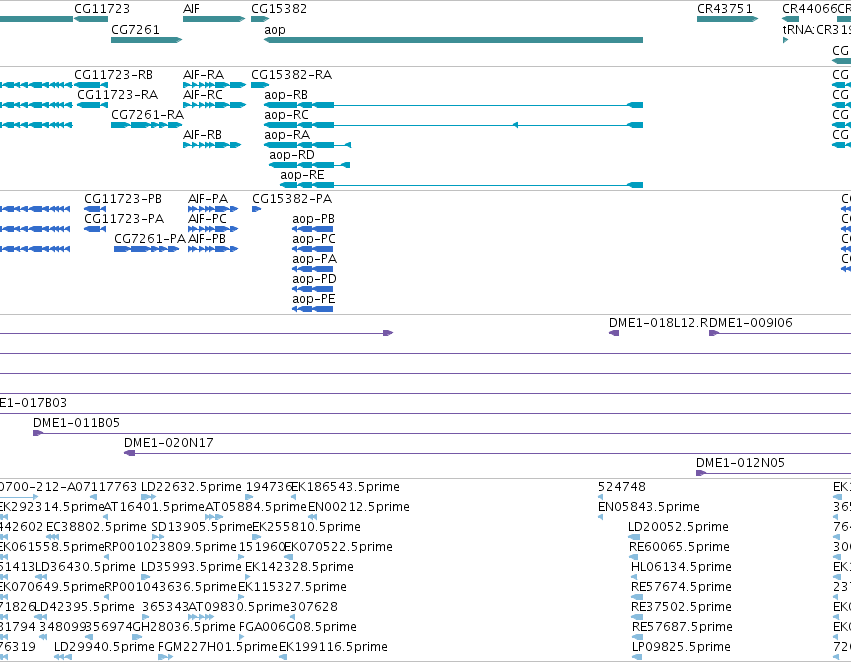The width and height of the screenshot is (851, 662).
Task: Select the AIF gene in top track
Action: [214, 19]
